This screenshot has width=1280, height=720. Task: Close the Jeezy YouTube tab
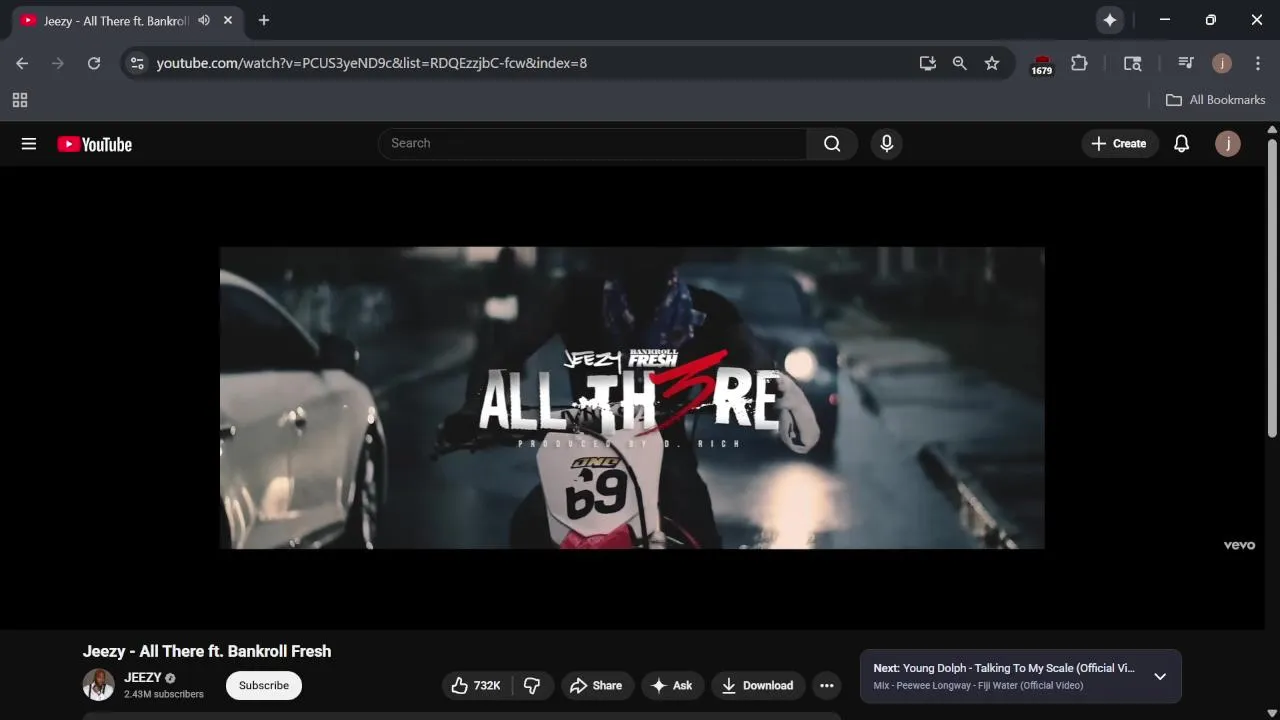[x=228, y=21]
